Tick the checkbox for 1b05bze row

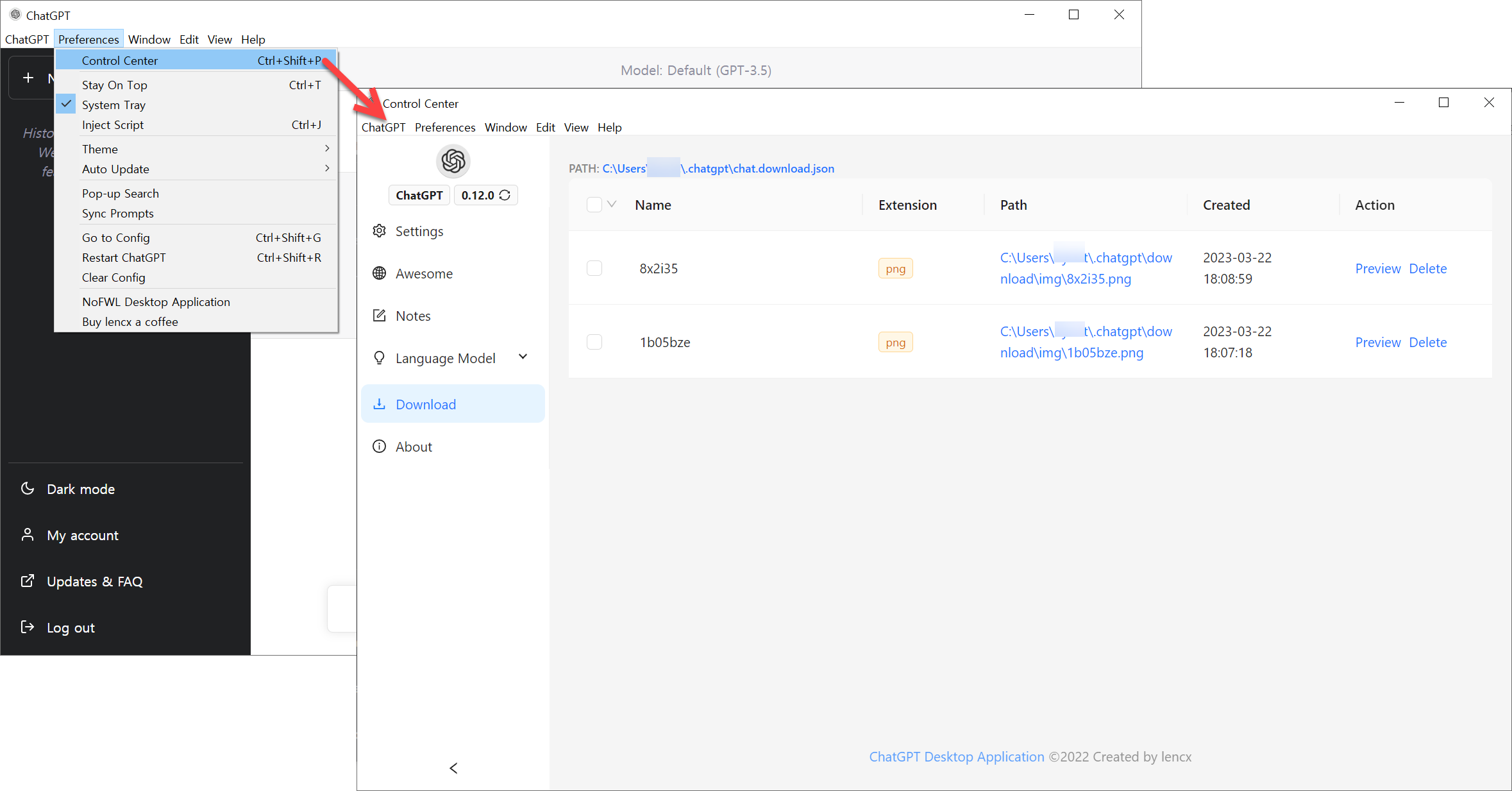(x=594, y=342)
